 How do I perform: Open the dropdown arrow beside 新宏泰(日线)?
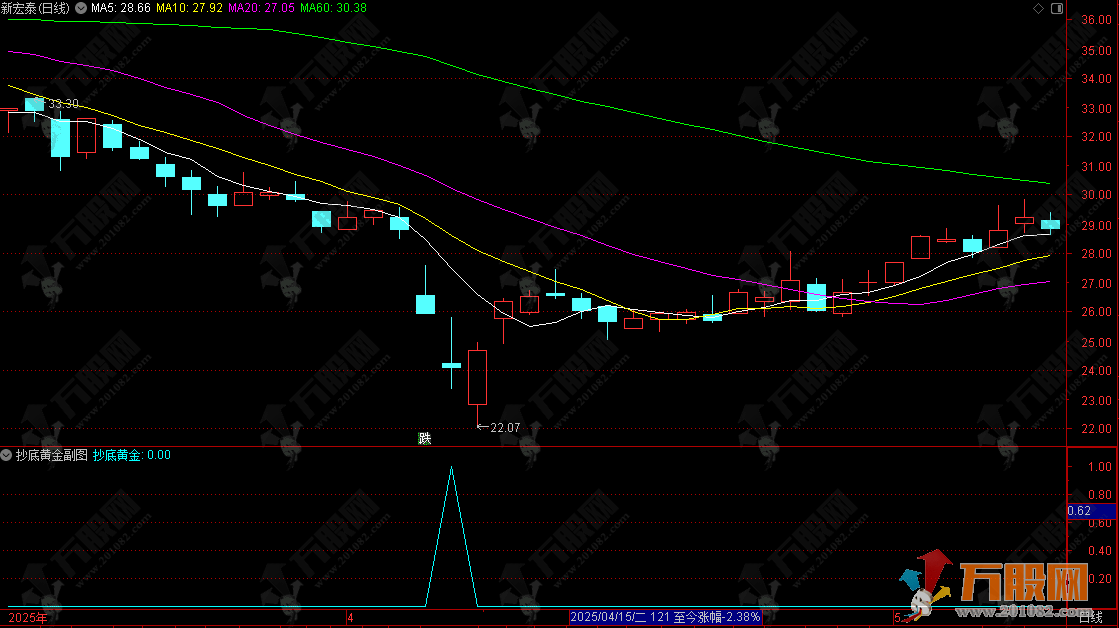click(x=81, y=8)
